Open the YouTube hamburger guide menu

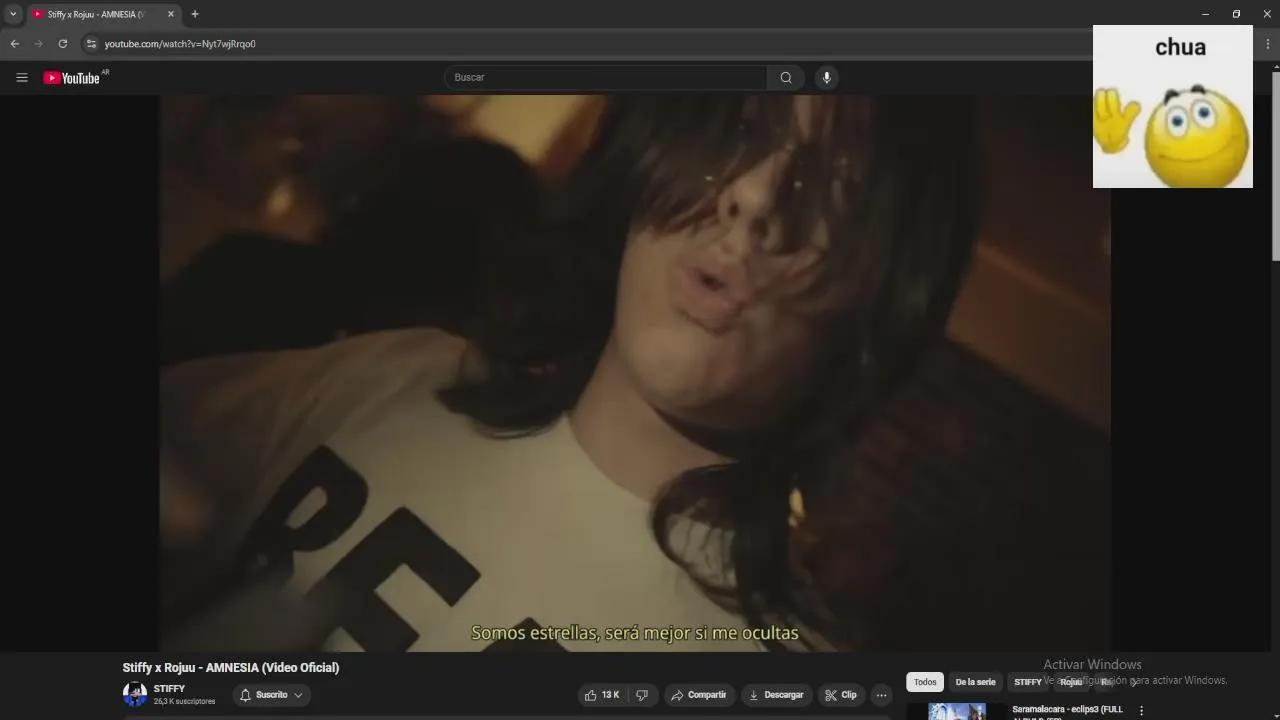pos(22,77)
